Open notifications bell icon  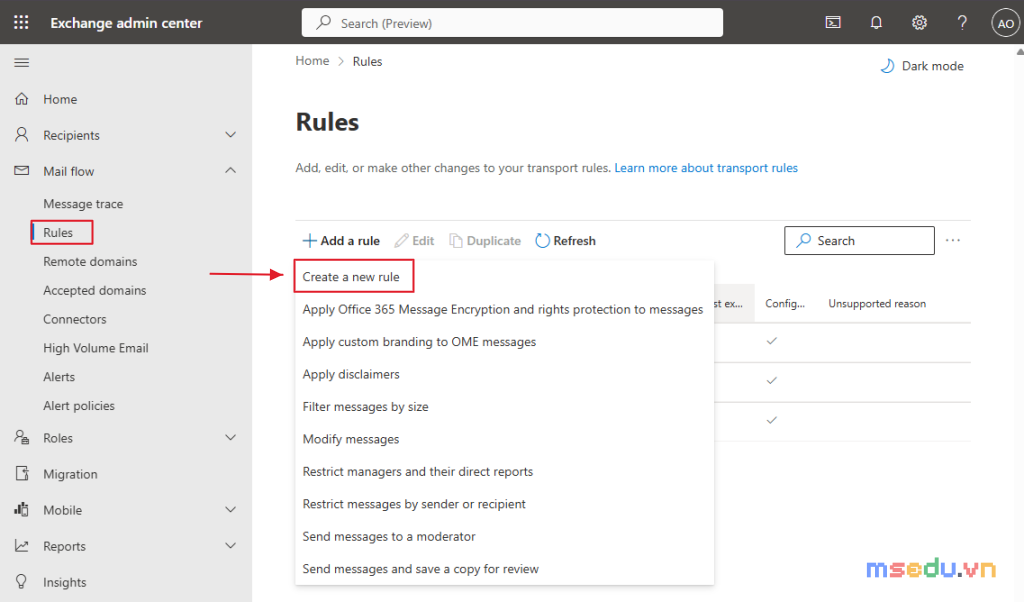click(x=876, y=23)
